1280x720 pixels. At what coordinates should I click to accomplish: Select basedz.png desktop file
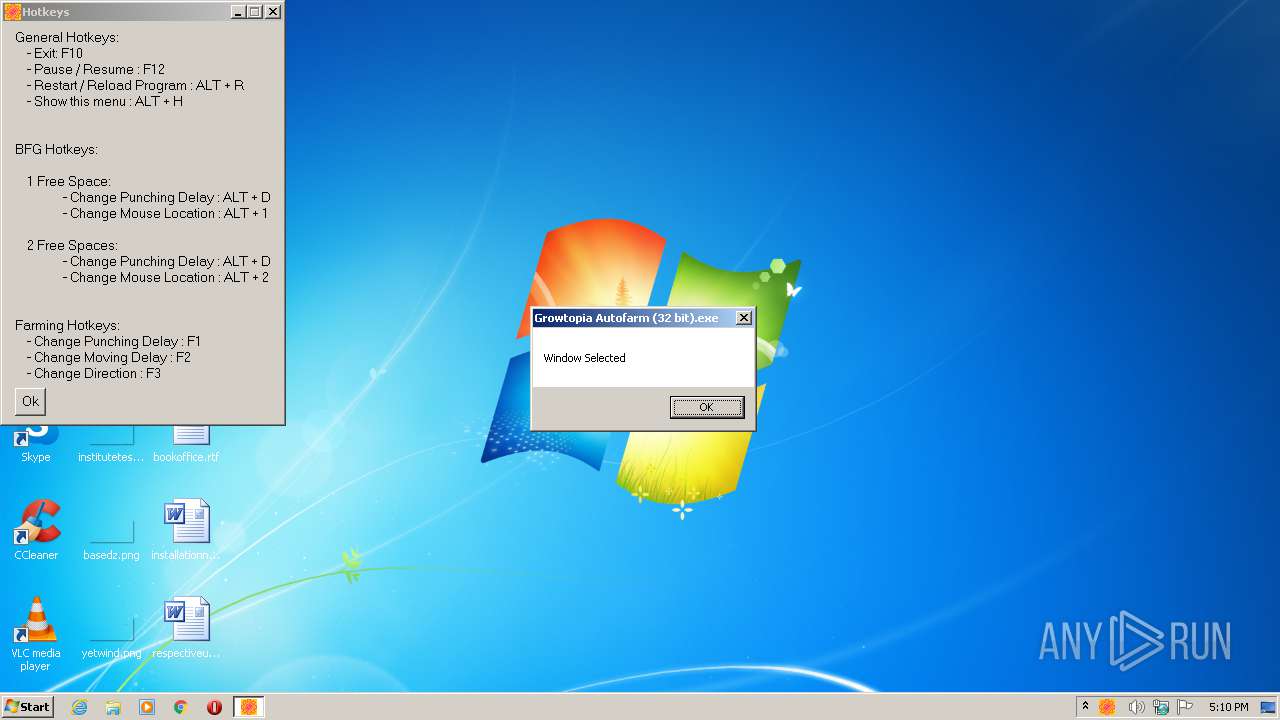111,541
